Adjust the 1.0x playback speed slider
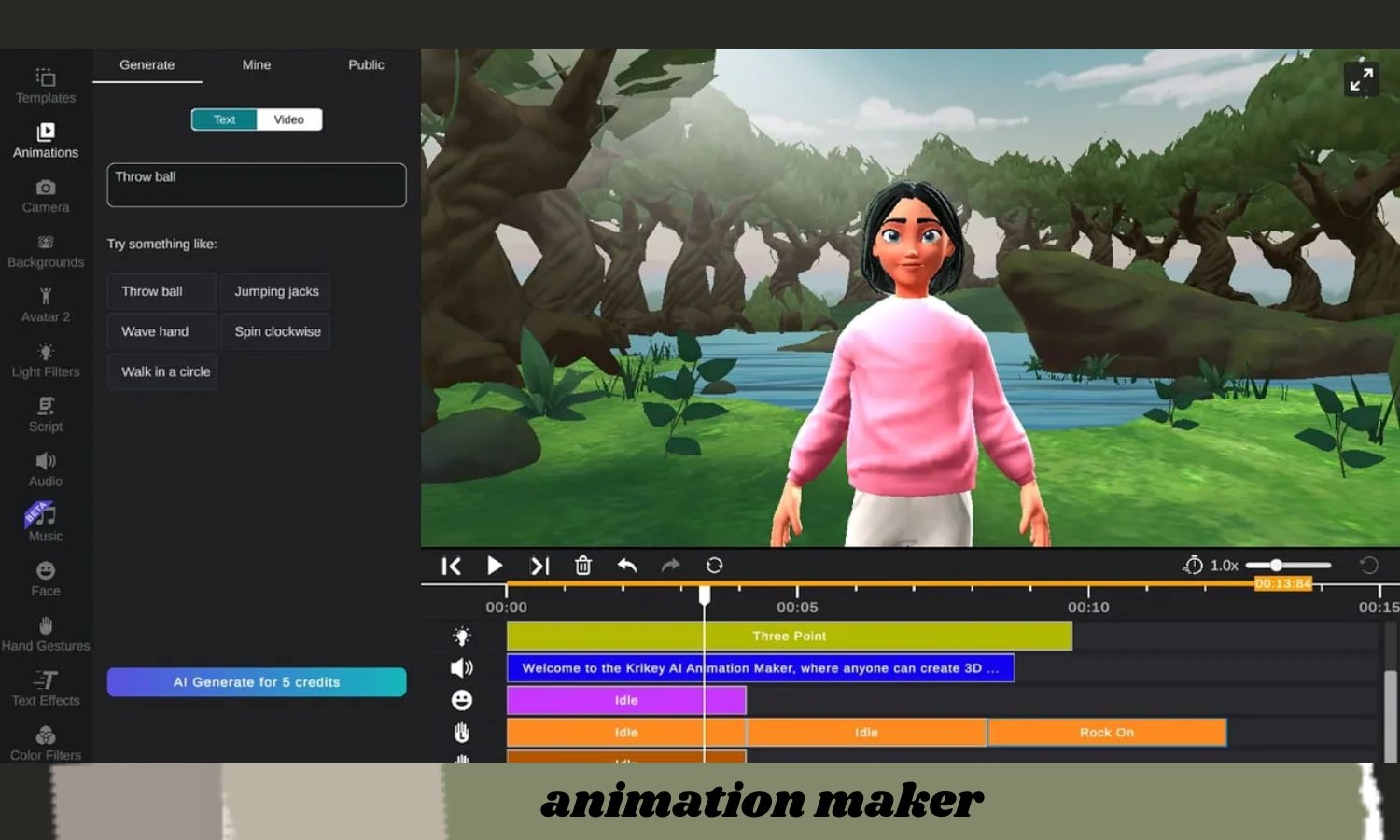The width and height of the screenshot is (1400, 840). [x=1276, y=566]
